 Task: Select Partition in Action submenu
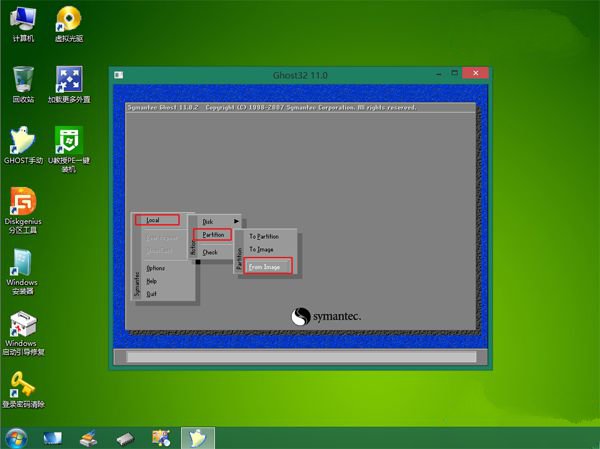click(213, 235)
